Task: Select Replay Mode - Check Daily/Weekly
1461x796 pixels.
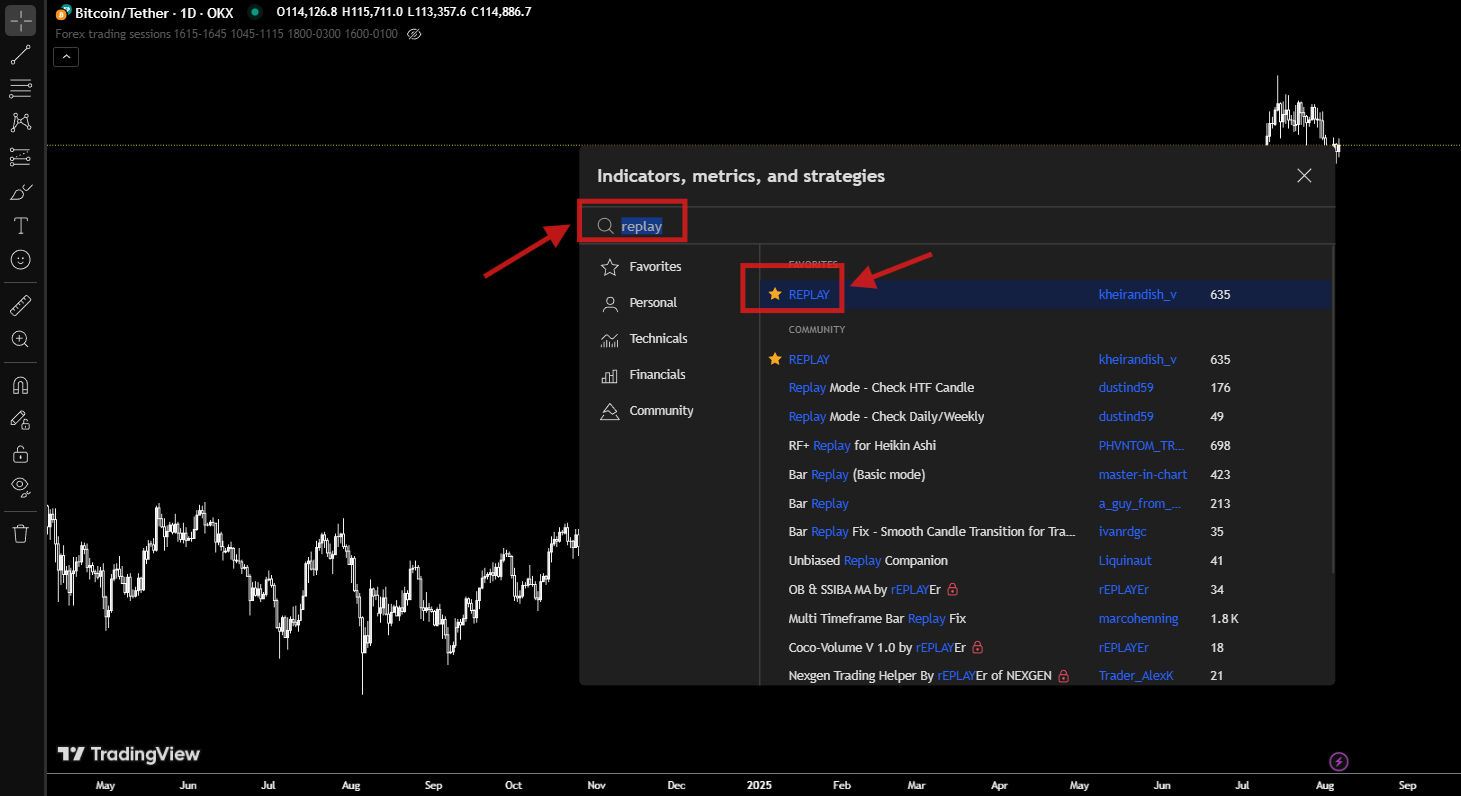Action: click(886, 417)
